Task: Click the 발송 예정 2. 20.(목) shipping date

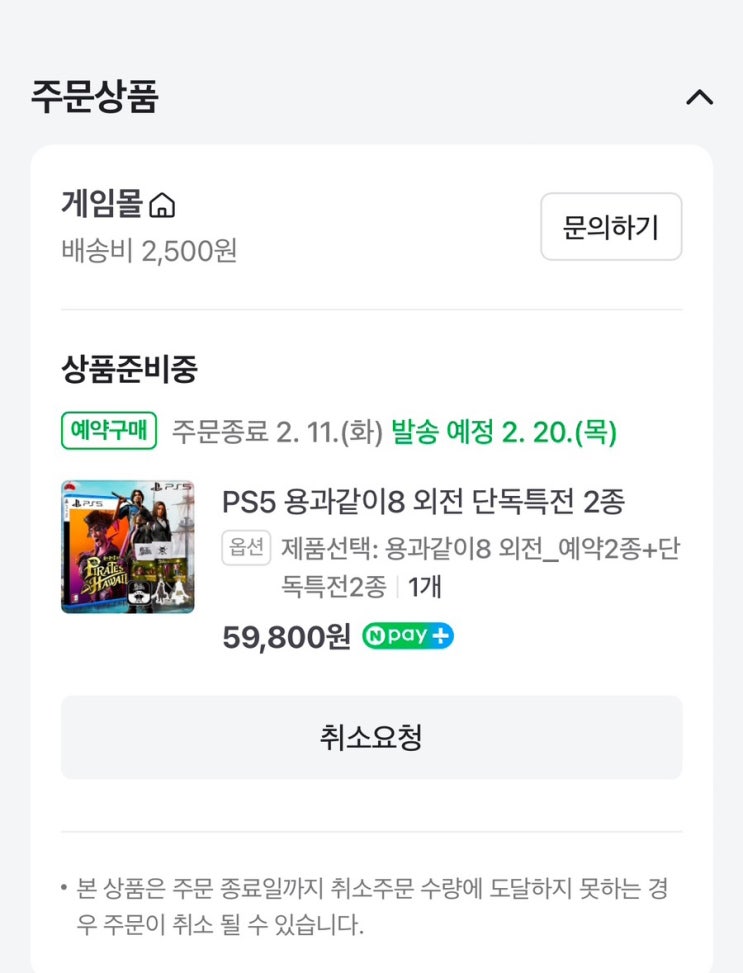Action: coord(503,432)
